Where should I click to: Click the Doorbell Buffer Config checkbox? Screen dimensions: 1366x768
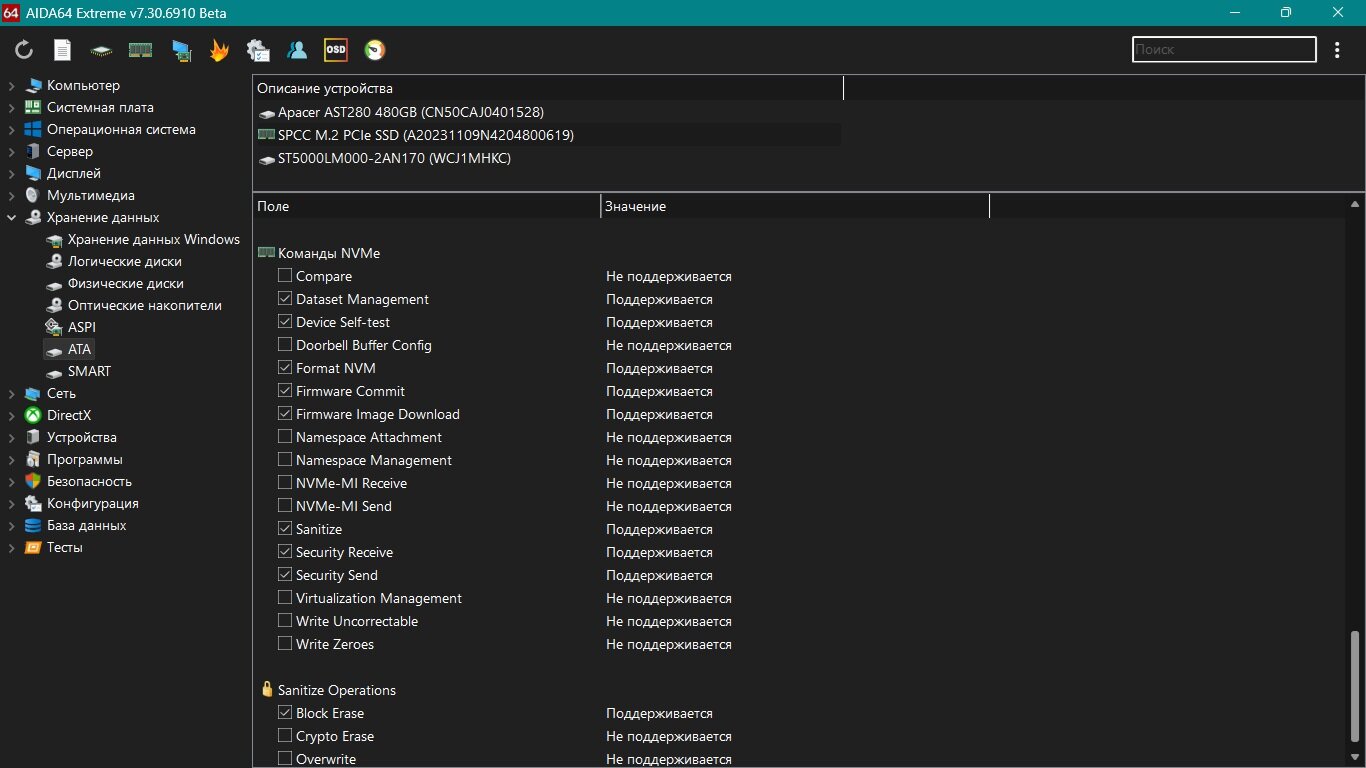(285, 345)
